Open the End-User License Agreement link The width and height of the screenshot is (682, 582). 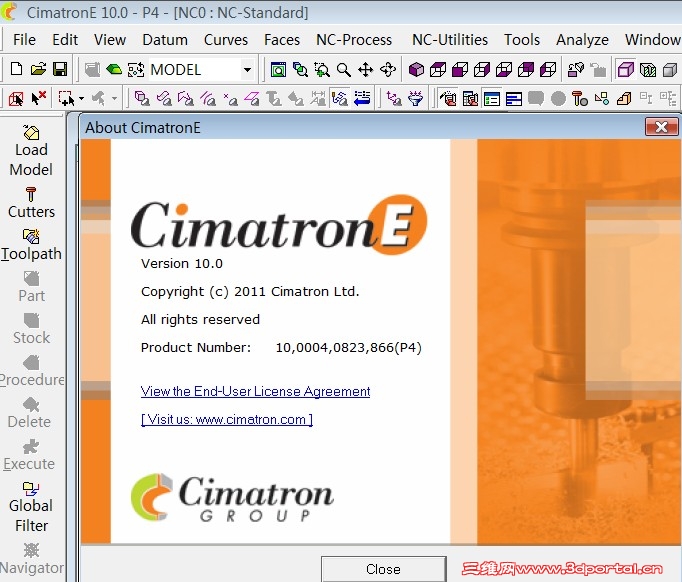pyautogui.click(x=255, y=391)
